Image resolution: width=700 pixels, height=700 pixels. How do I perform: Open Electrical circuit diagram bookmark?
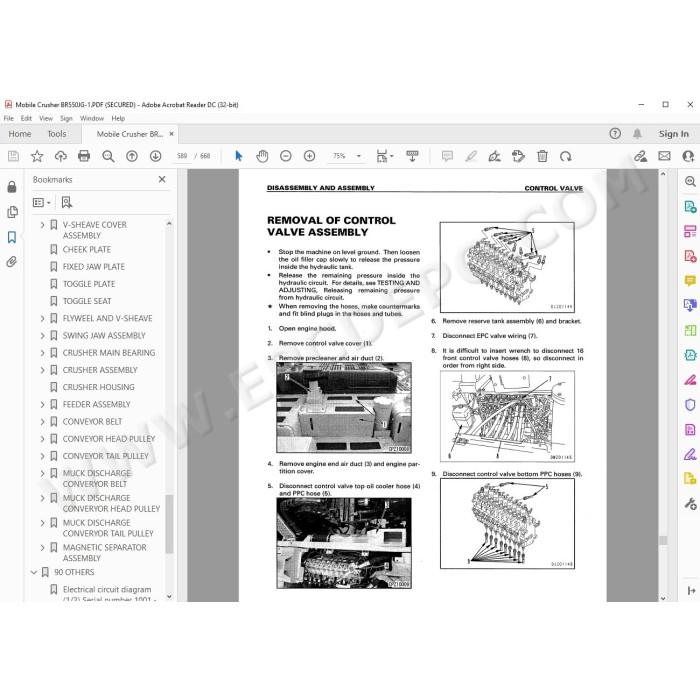click(x=107, y=590)
